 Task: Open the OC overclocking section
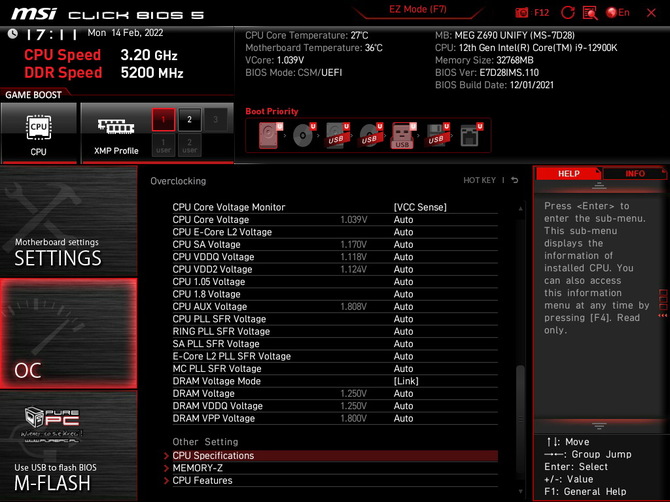pyautogui.click(x=68, y=334)
